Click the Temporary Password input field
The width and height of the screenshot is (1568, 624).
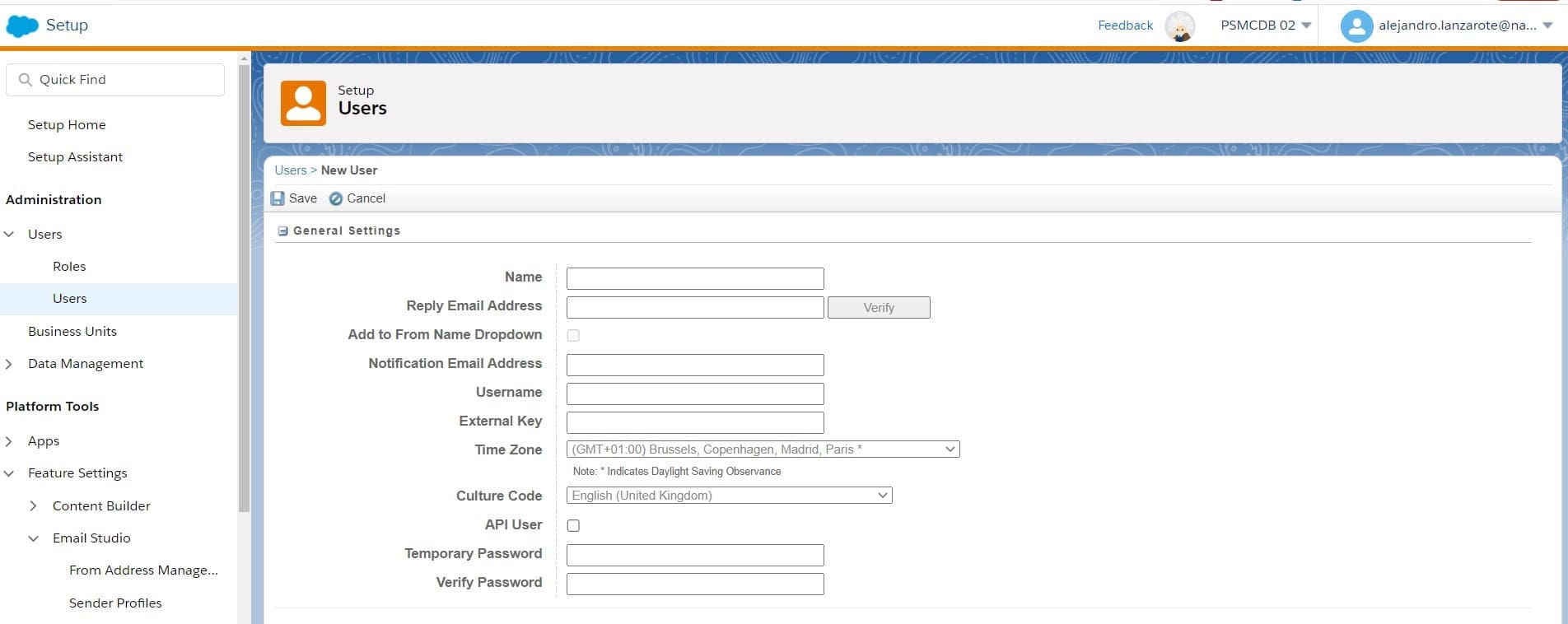[x=695, y=555]
